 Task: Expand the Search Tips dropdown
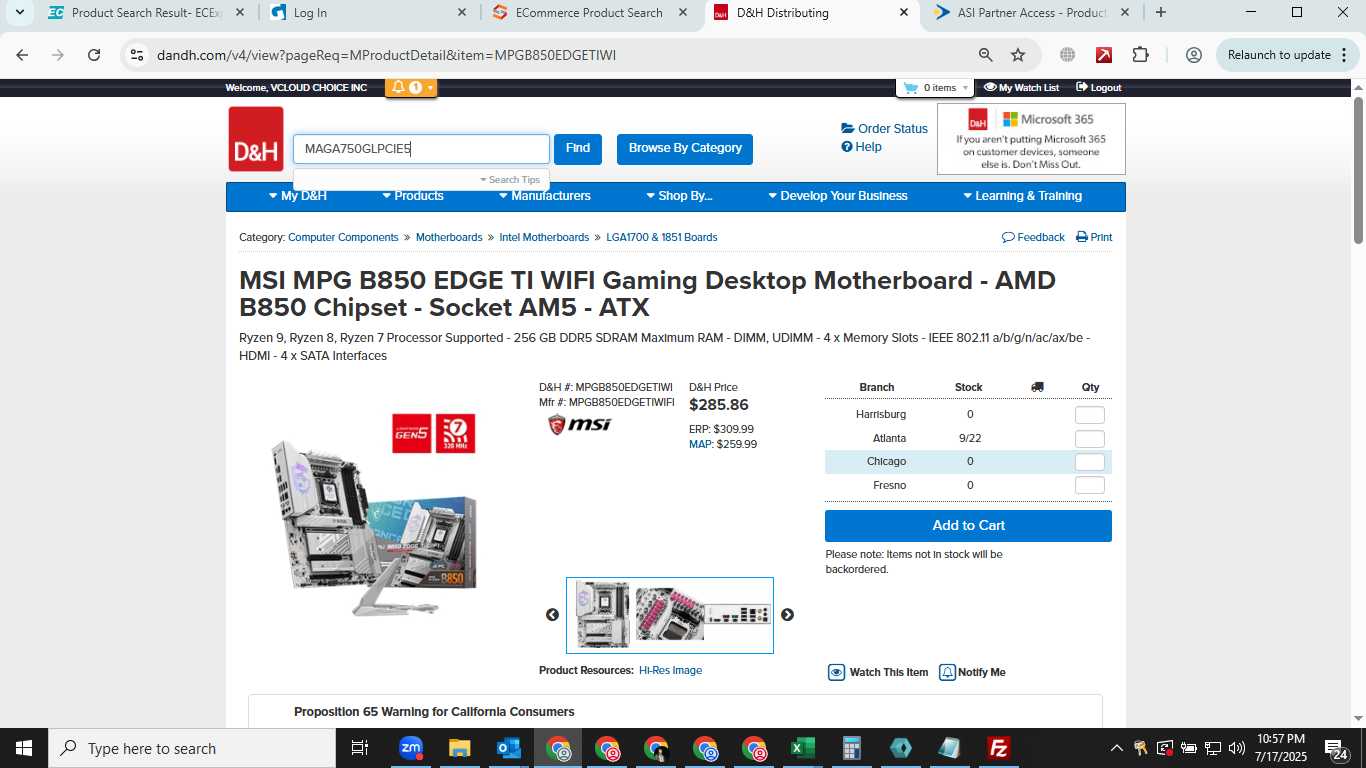510,180
